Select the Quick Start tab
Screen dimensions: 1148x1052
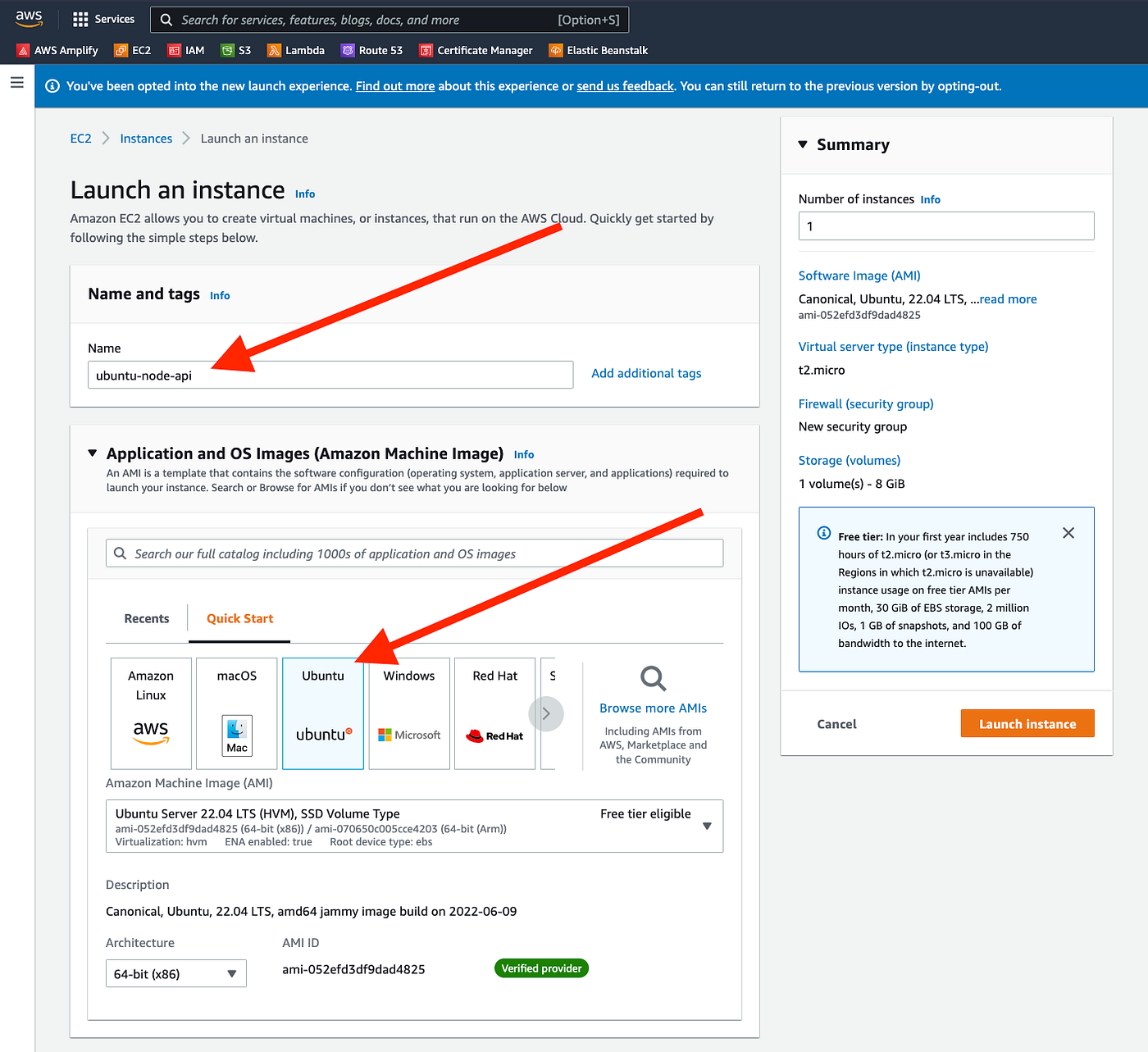pos(239,619)
